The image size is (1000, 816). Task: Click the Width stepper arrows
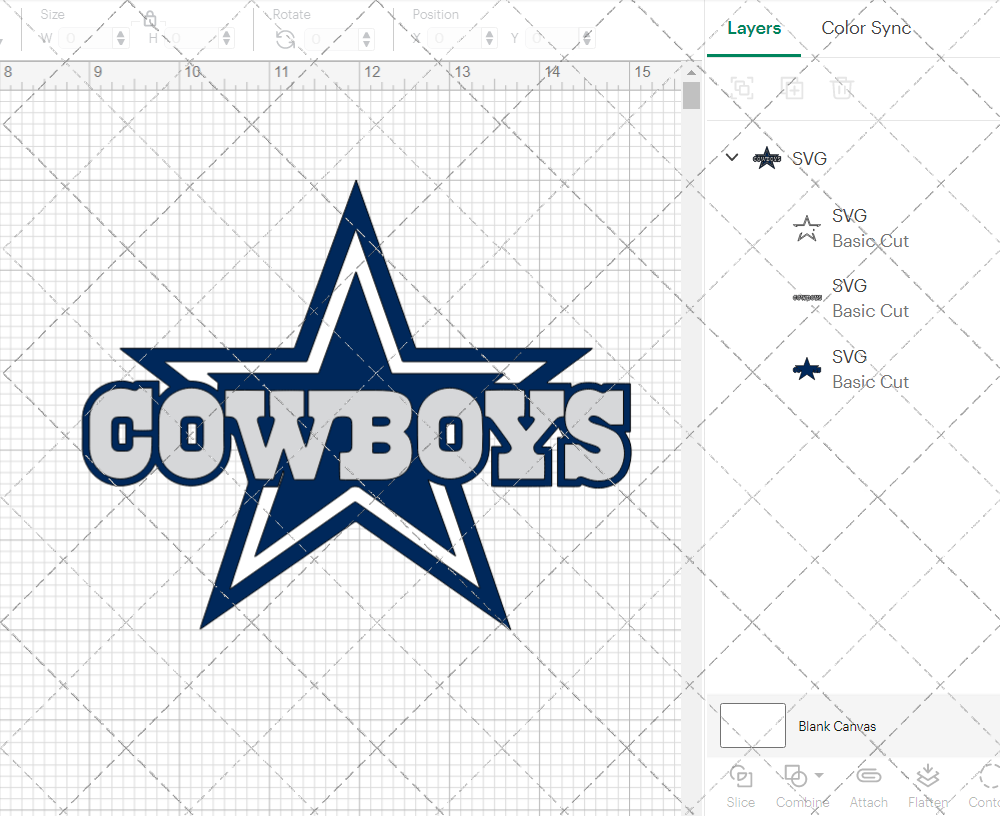(121, 39)
